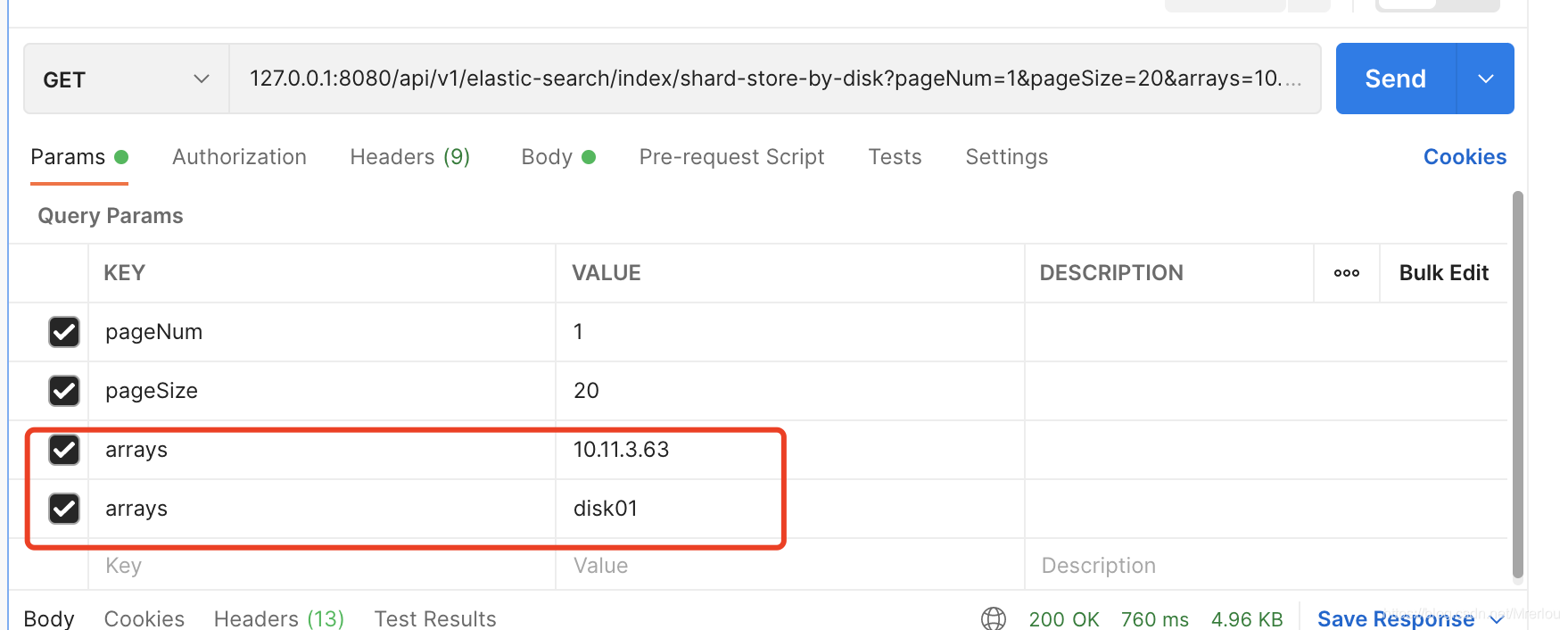Image resolution: width=1568 pixels, height=630 pixels.
Task: Click the 760 ms response time
Action: tap(1155, 618)
